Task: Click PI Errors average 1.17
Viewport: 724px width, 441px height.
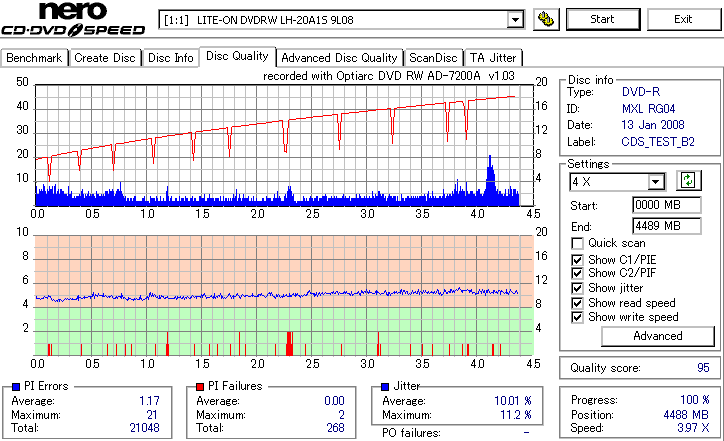Action: [x=149, y=401]
